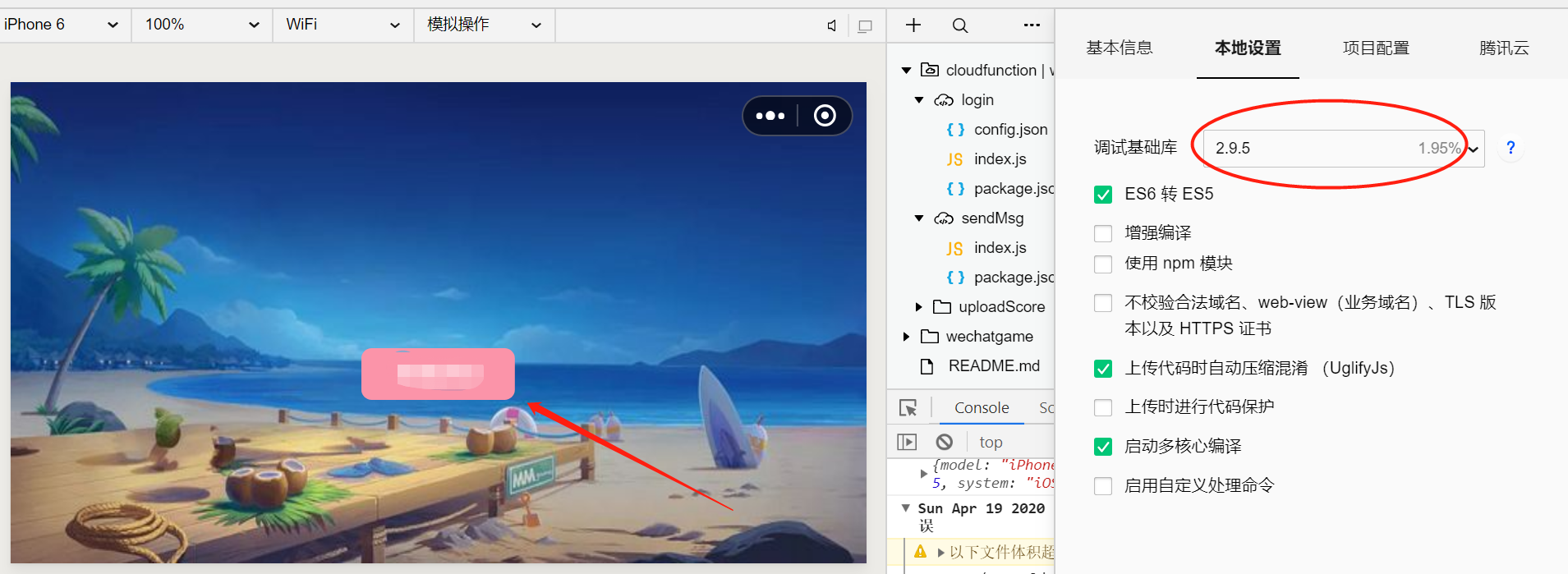
Task: Click the wechatgame folder icon
Action: coord(930,337)
